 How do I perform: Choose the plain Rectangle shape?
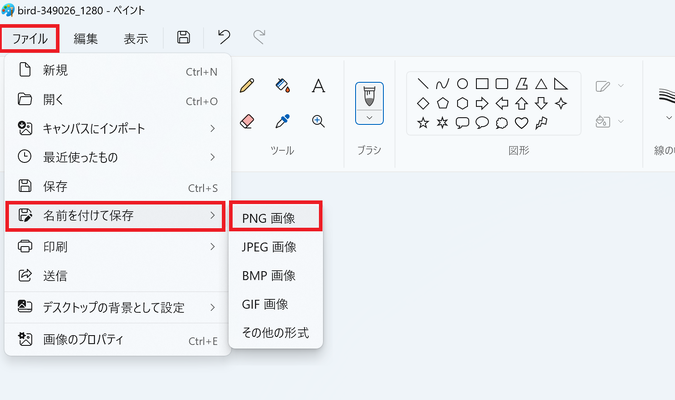[x=482, y=84]
